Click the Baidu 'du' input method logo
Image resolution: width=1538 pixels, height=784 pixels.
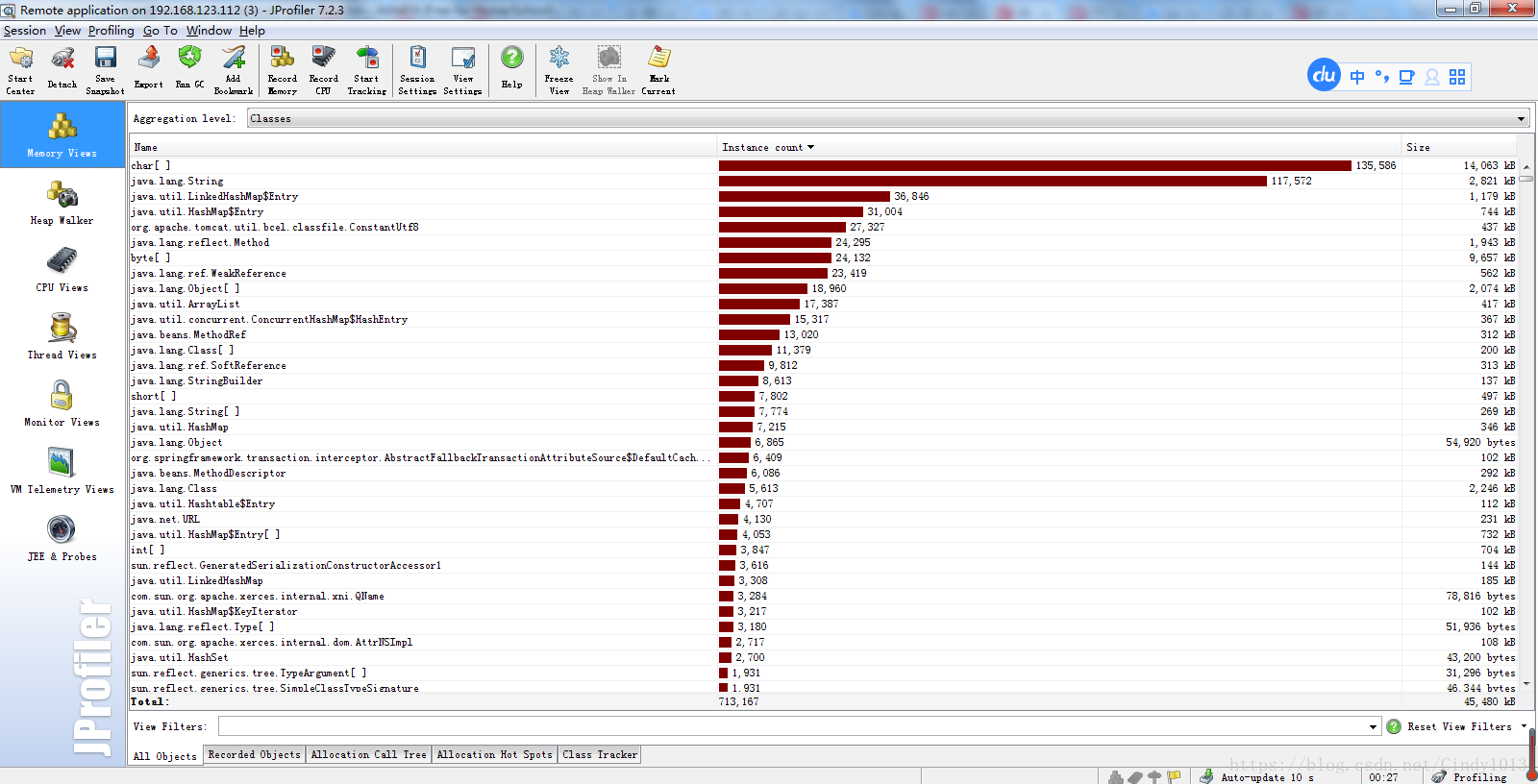click(x=1325, y=75)
